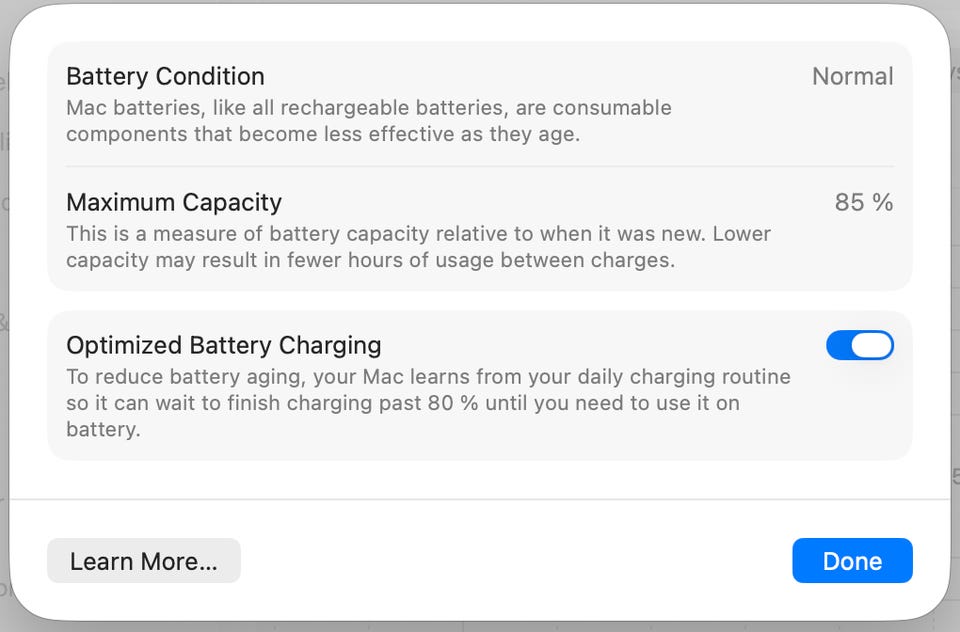This screenshot has width=960, height=632.
Task: Click the divider line below the battery condition description
Action: 480,166
